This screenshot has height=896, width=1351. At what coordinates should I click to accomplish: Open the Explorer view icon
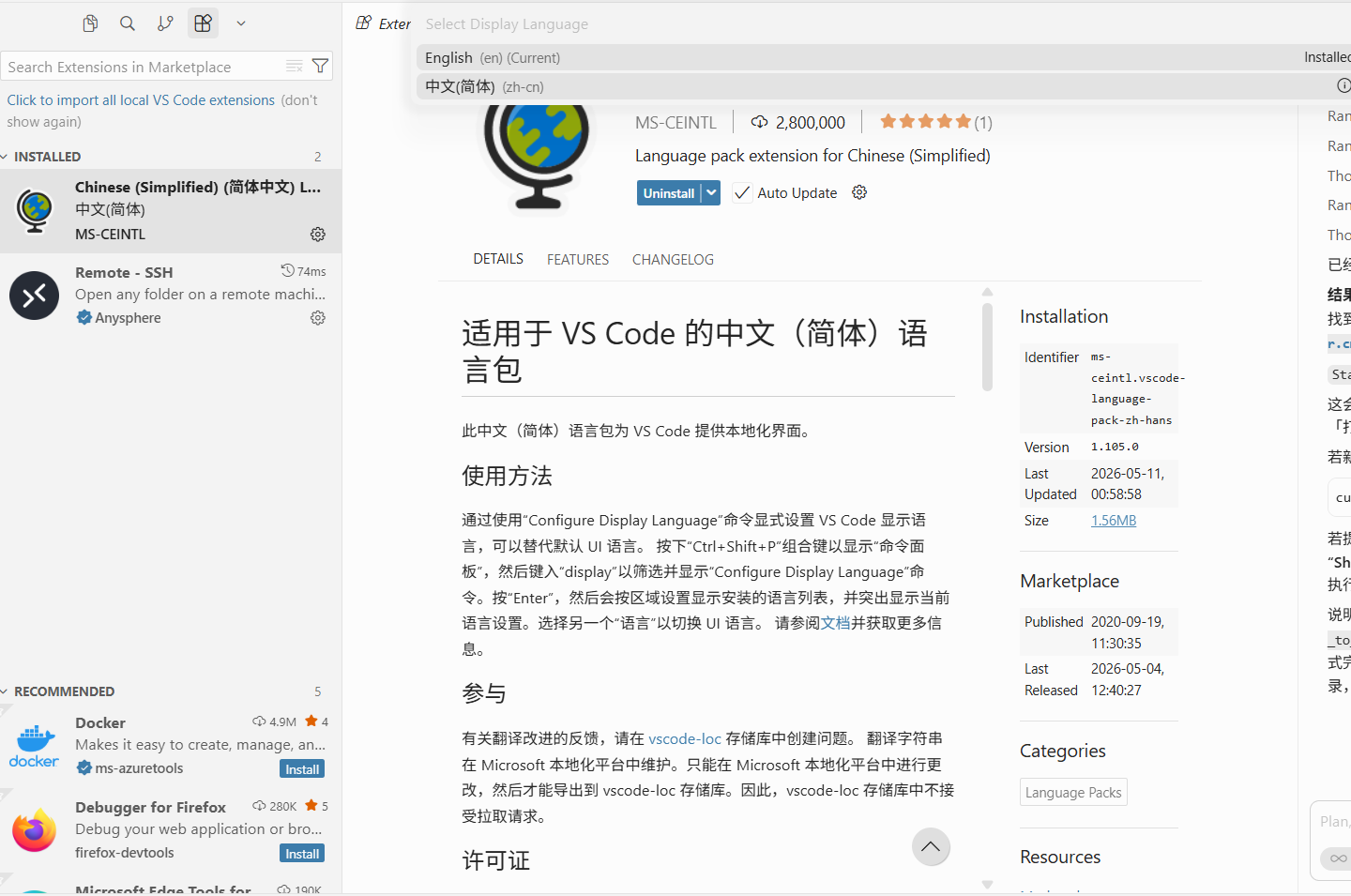(90, 23)
